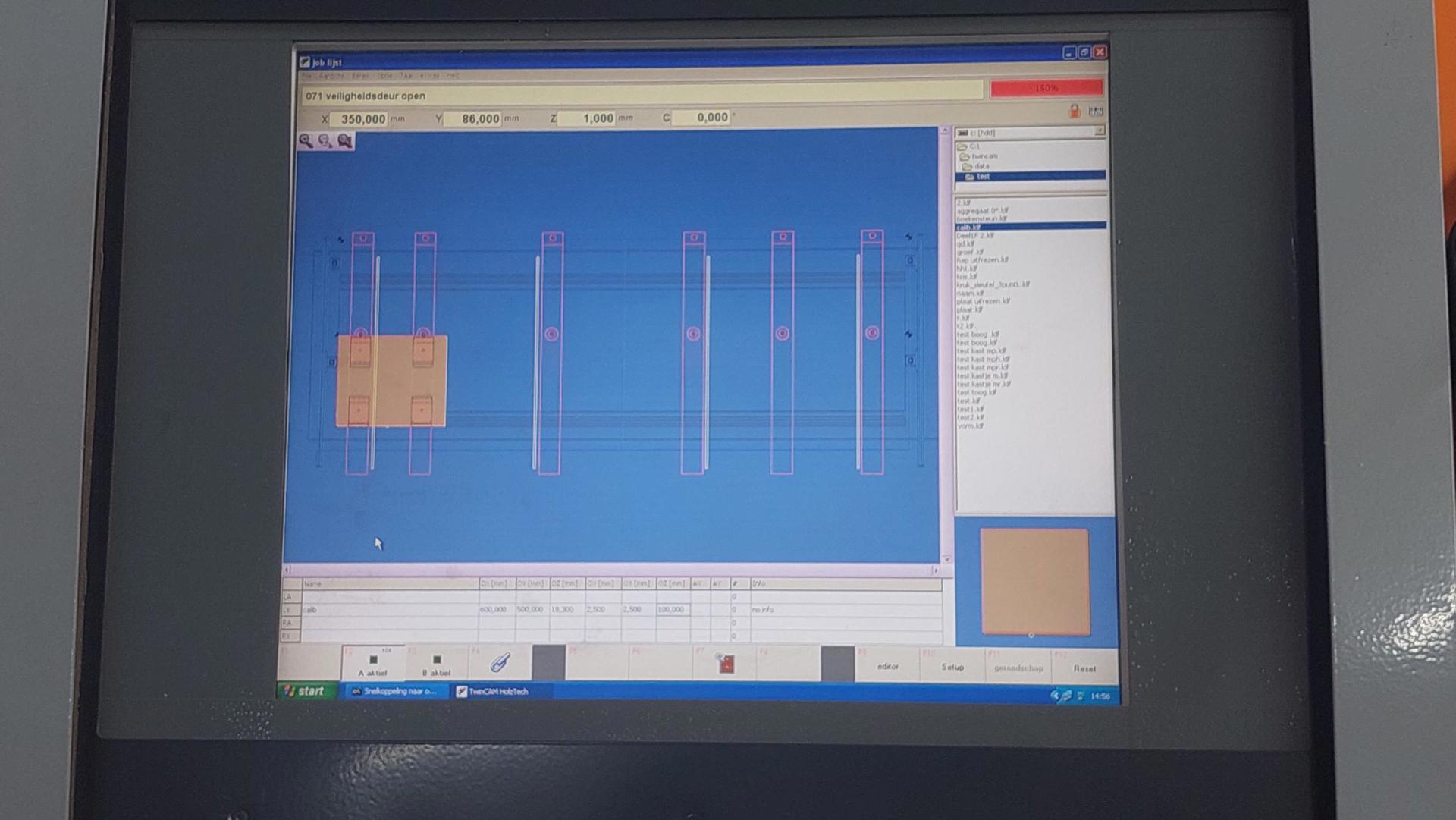Click the zoom in magnifier icon
Image resolution: width=1456 pixels, height=820 pixels.
click(x=306, y=140)
